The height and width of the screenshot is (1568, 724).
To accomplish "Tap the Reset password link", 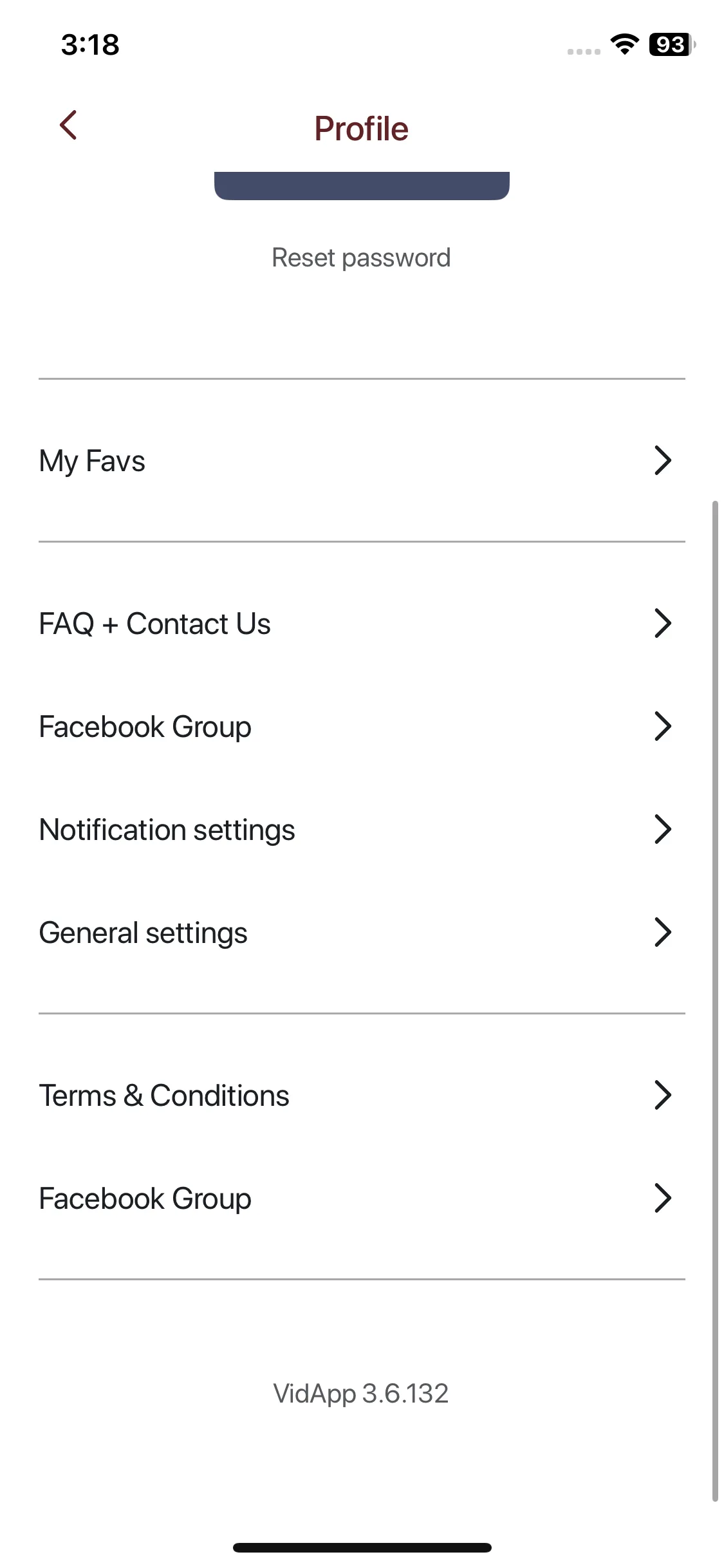I will [x=361, y=257].
